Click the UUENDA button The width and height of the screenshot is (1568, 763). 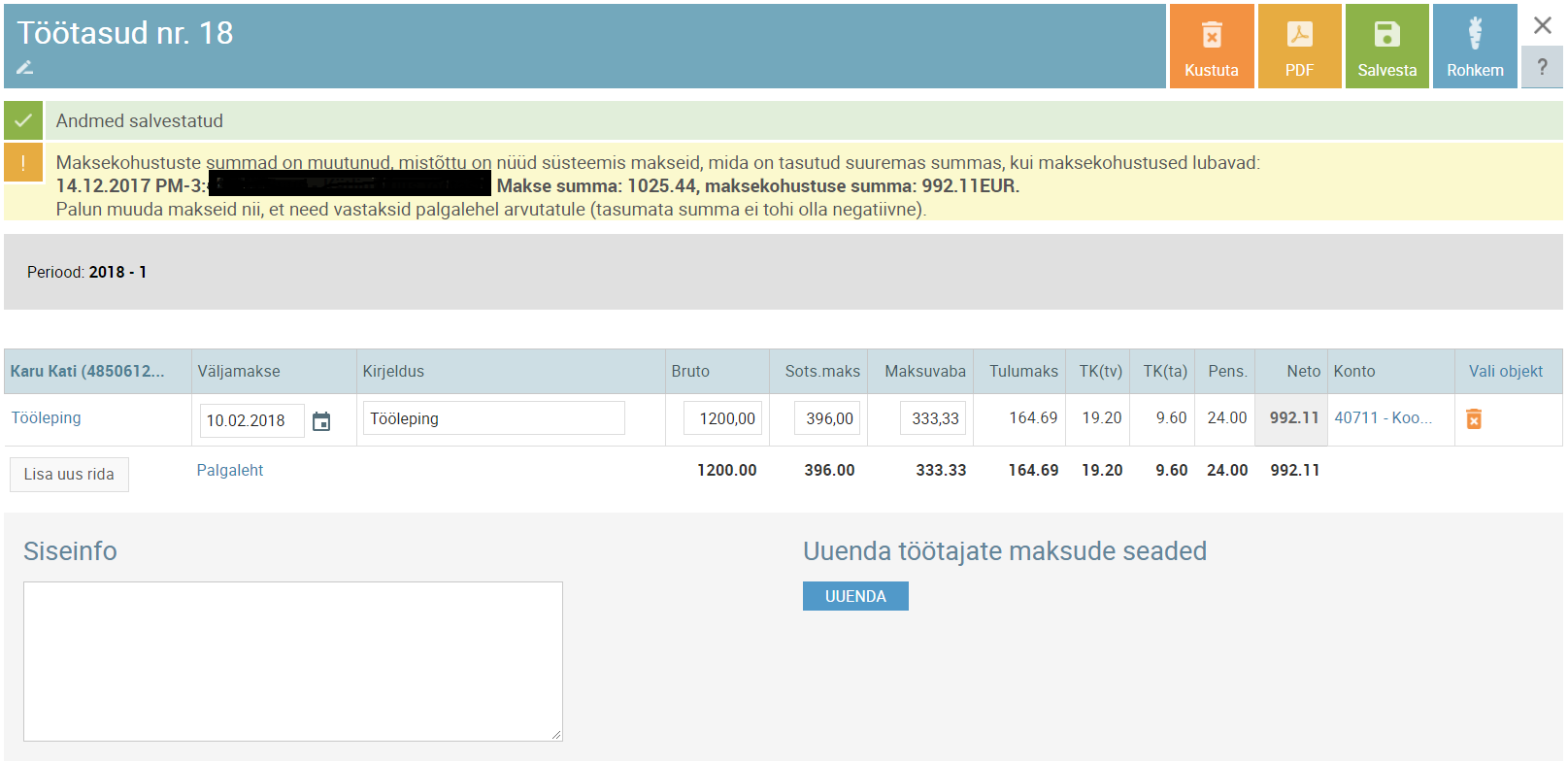(x=855, y=596)
